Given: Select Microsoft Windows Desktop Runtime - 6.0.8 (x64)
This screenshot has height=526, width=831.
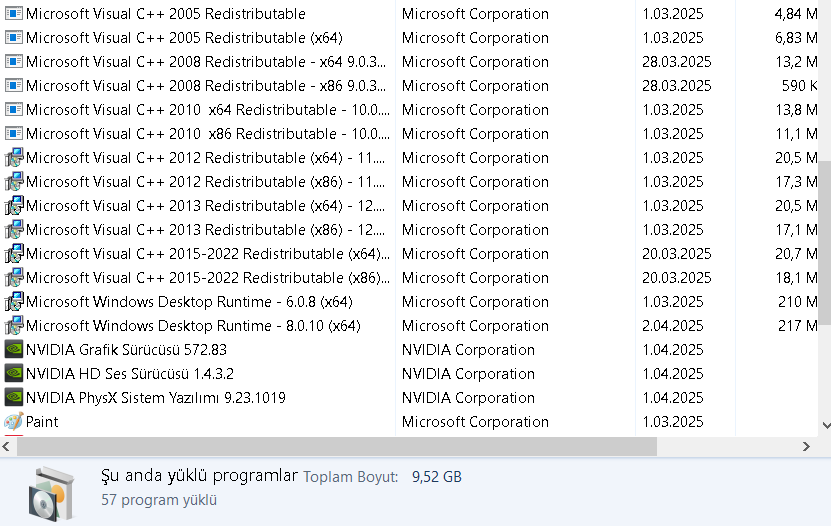Looking at the screenshot, I should [x=189, y=301].
